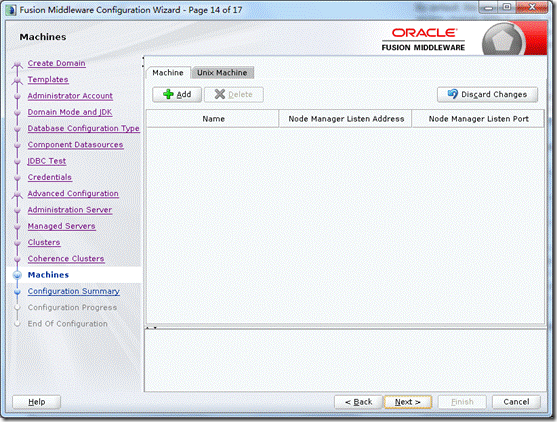Open Help for this wizard page
The image size is (557, 422).
37,402
